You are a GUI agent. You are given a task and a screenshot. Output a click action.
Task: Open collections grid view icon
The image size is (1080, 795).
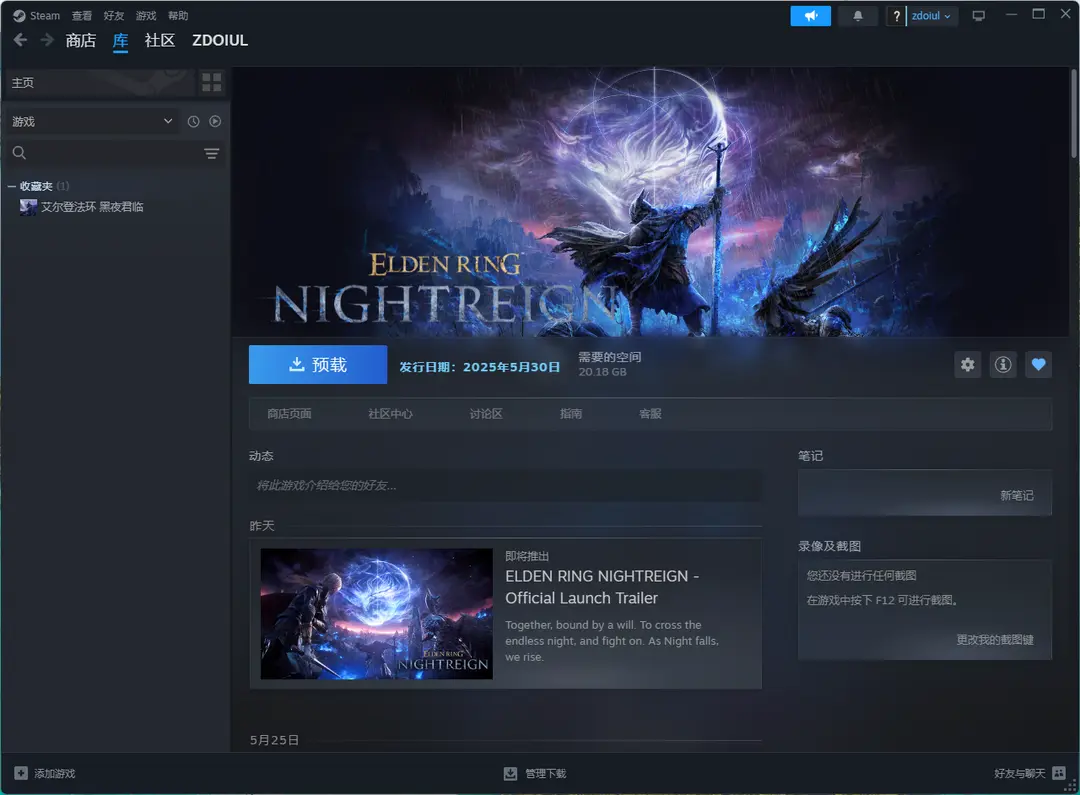tap(211, 83)
